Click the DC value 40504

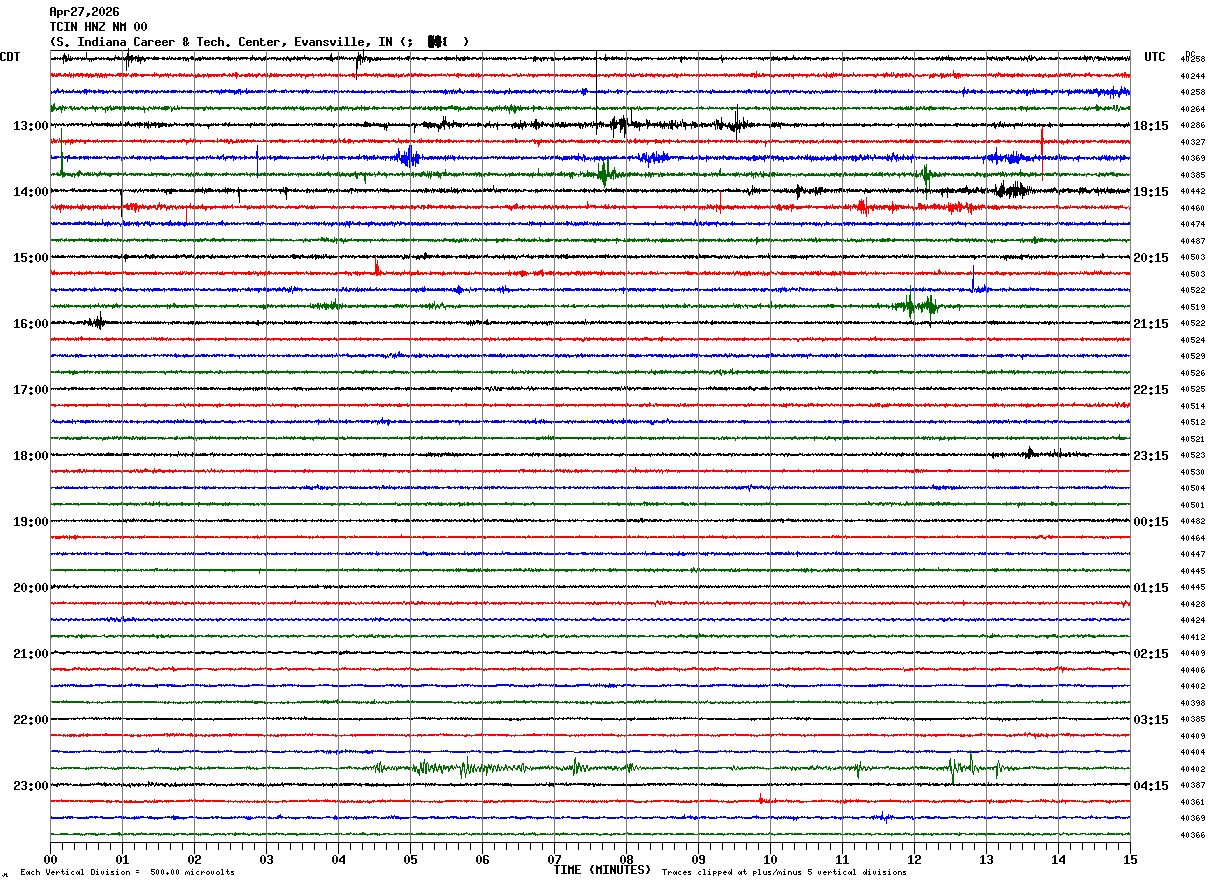click(1193, 488)
